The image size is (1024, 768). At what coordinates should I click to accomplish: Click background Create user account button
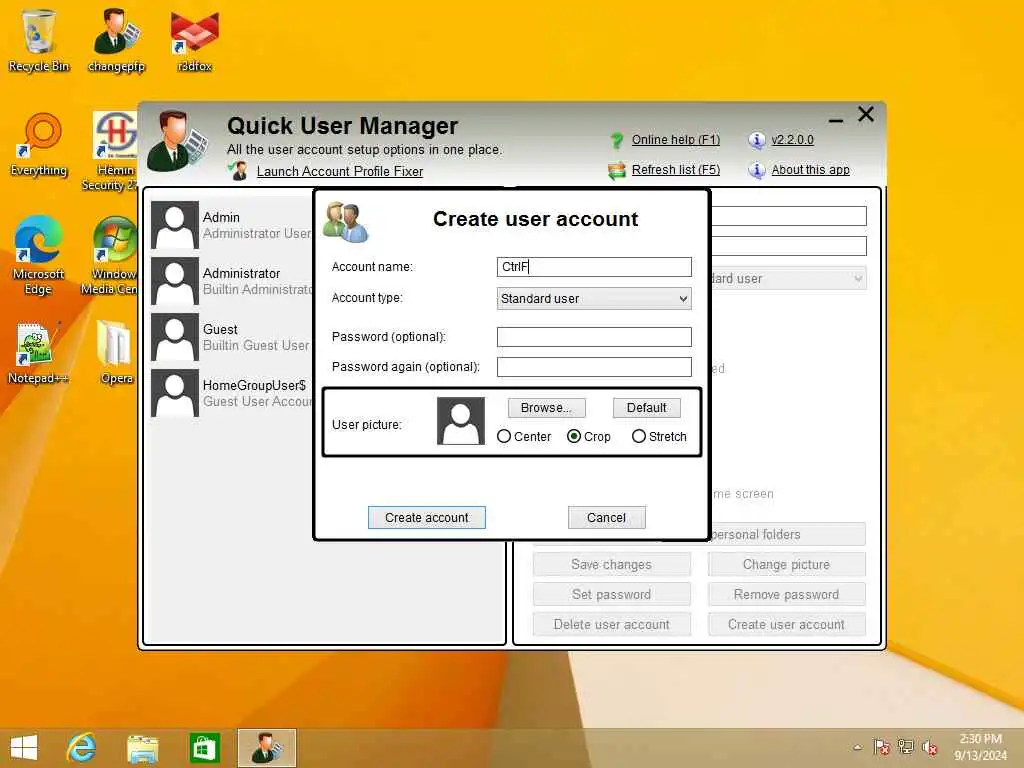[x=786, y=624]
